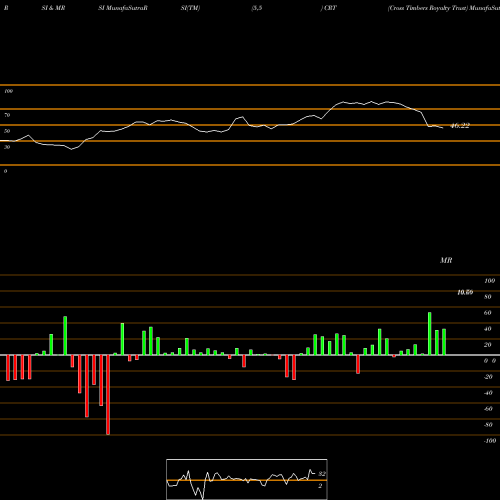Click the -20 label on MR axis
The image size is (500, 500).
click(488, 377)
